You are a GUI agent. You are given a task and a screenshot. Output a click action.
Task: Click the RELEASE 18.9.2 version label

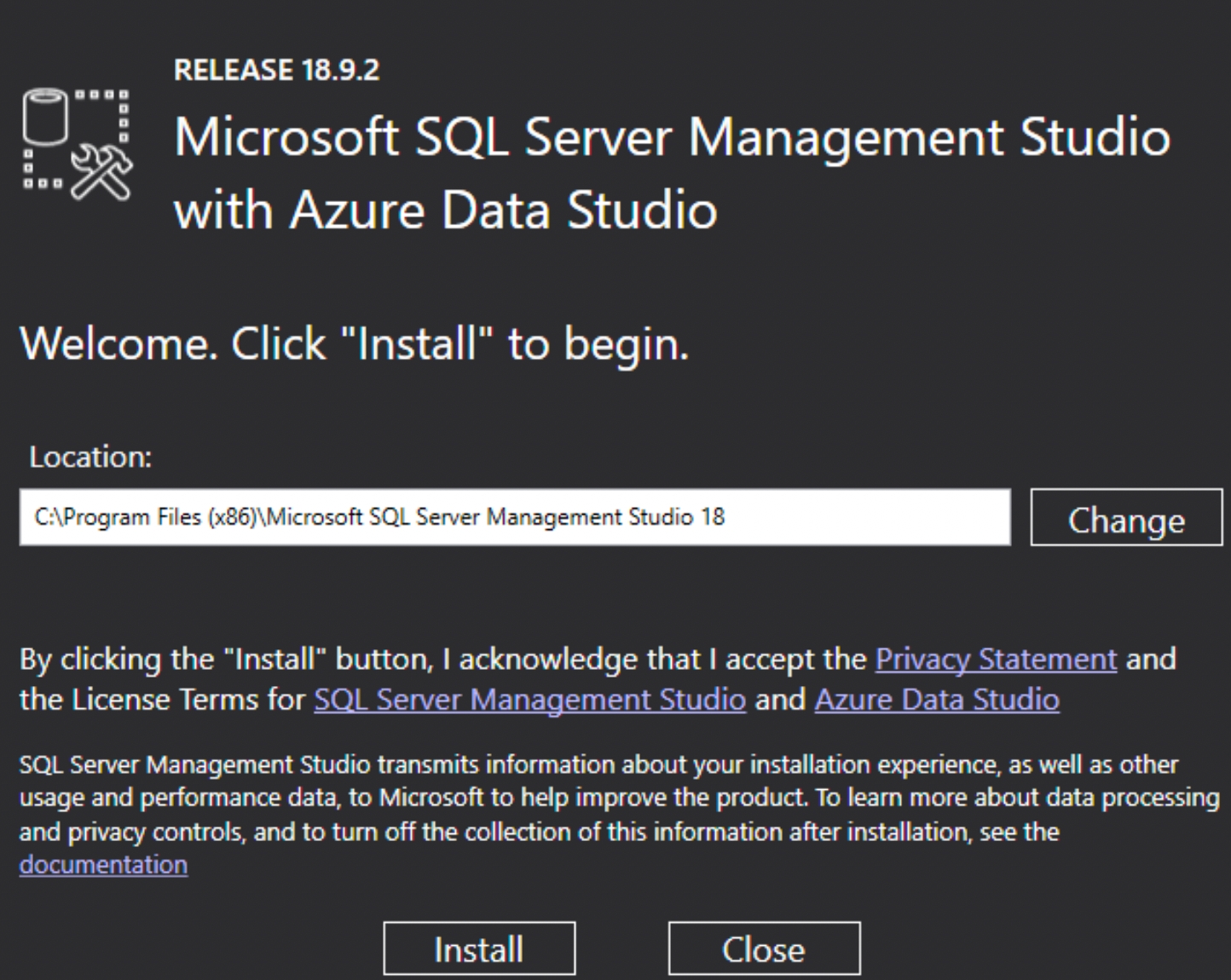tap(276, 70)
